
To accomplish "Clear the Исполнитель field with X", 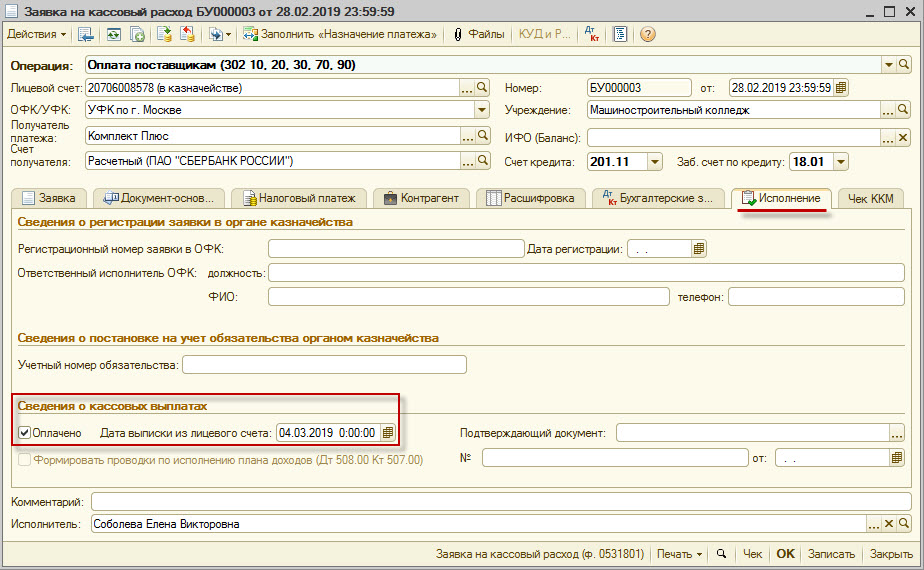I will click(x=889, y=523).
